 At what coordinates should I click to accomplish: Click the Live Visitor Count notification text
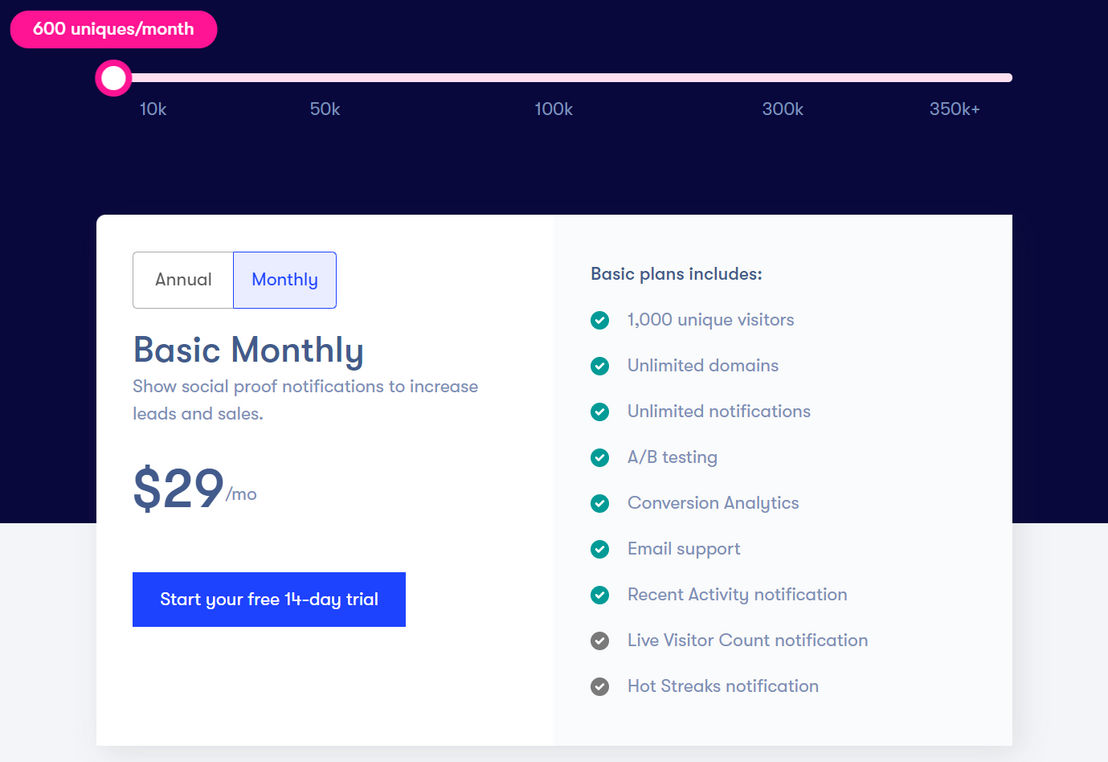click(x=748, y=640)
